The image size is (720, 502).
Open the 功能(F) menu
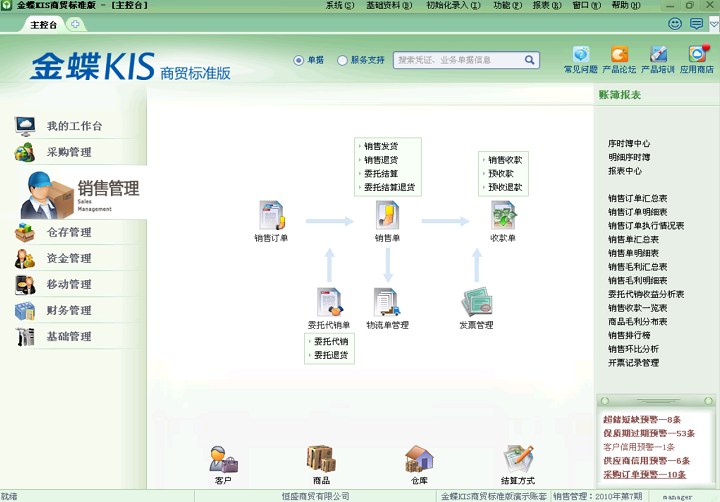[507, 6]
